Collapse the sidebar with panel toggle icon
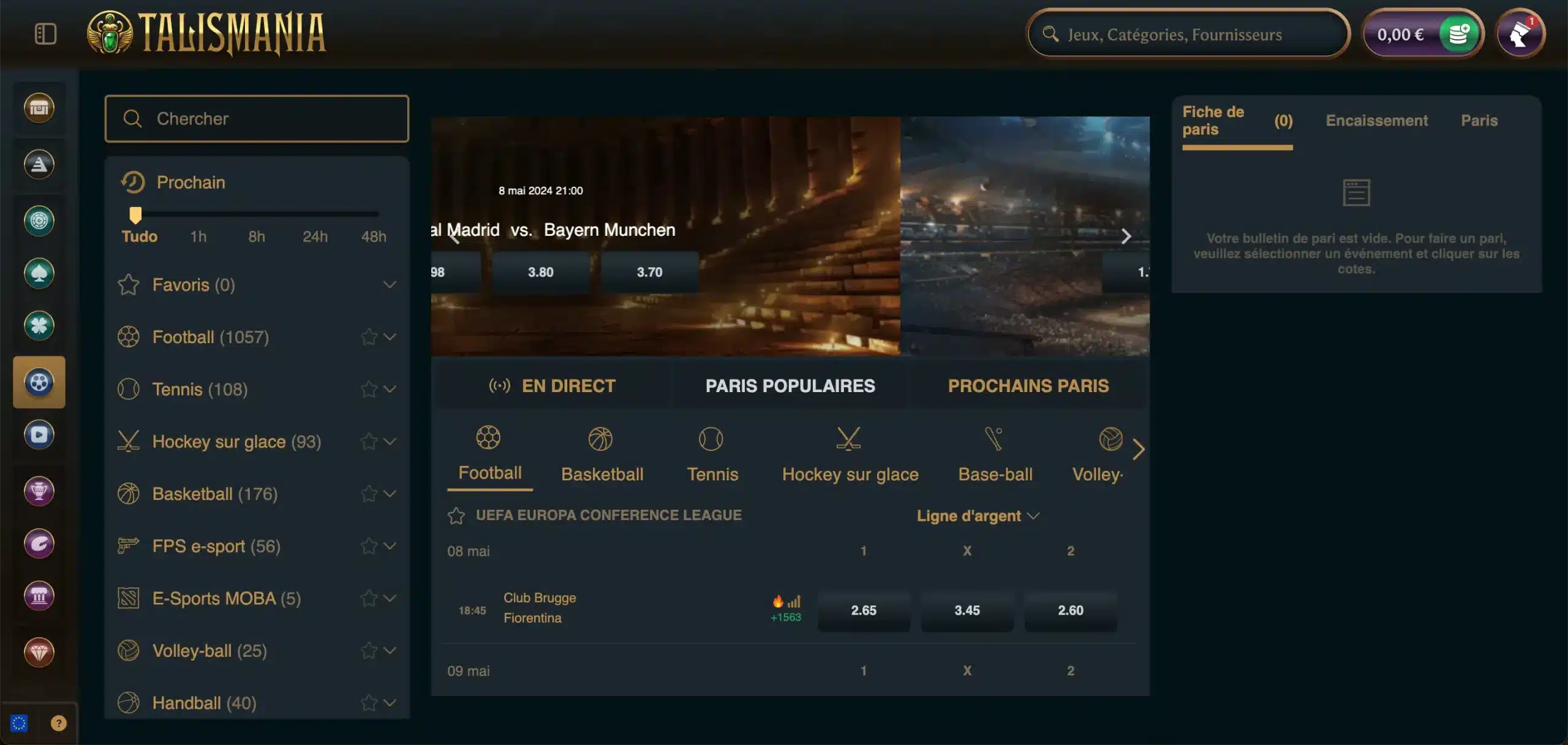This screenshot has width=1568, height=745. pyautogui.click(x=45, y=34)
